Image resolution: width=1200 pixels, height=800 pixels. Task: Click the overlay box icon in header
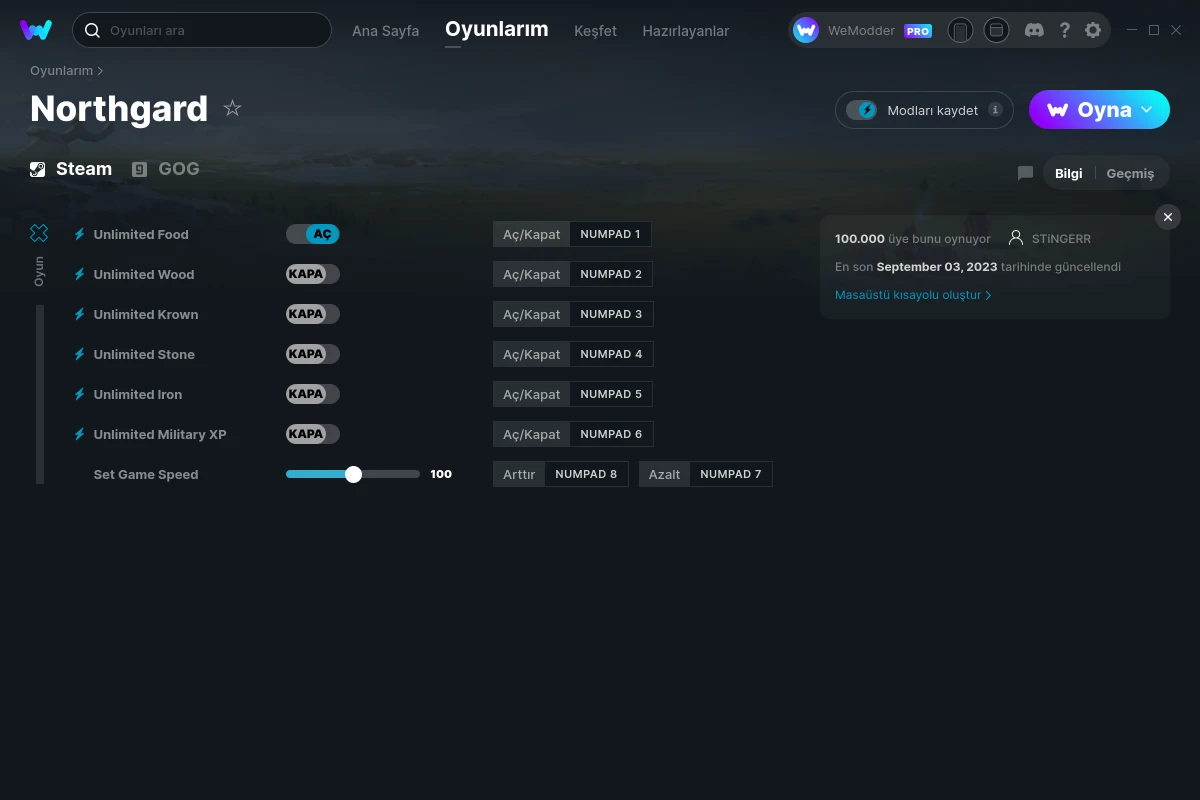tap(996, 30)
